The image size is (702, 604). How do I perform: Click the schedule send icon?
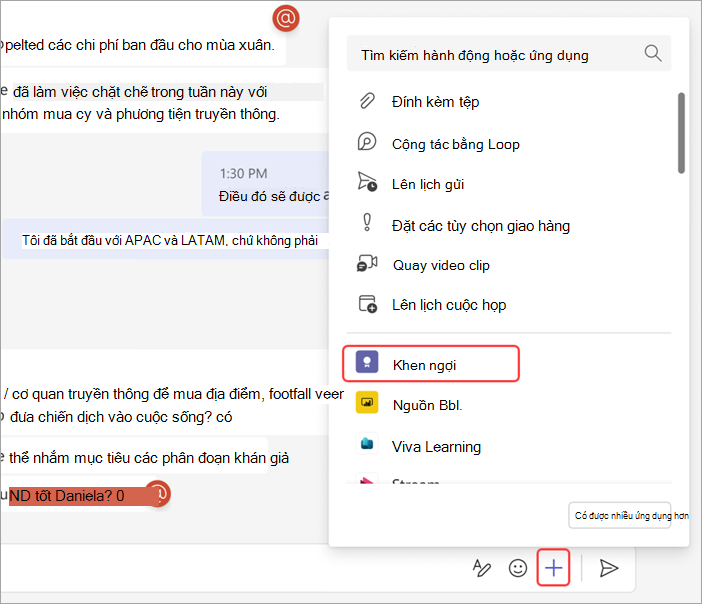coord(367,182)
